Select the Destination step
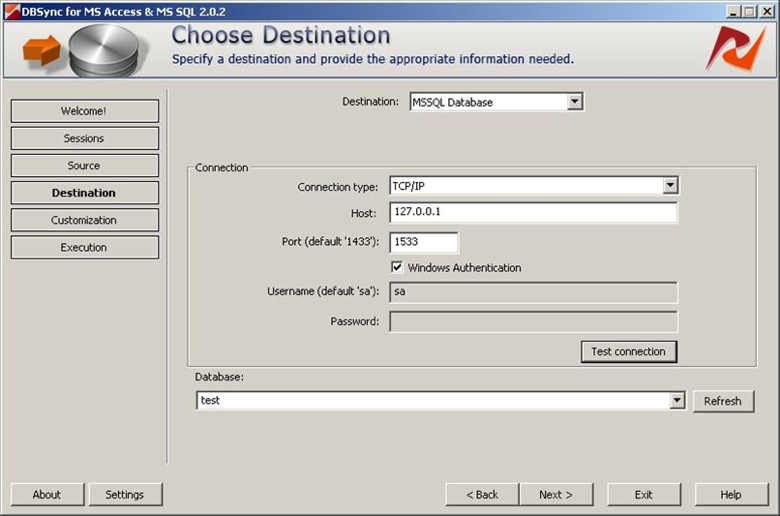This screenshot has height=516, width=780. 85,193
